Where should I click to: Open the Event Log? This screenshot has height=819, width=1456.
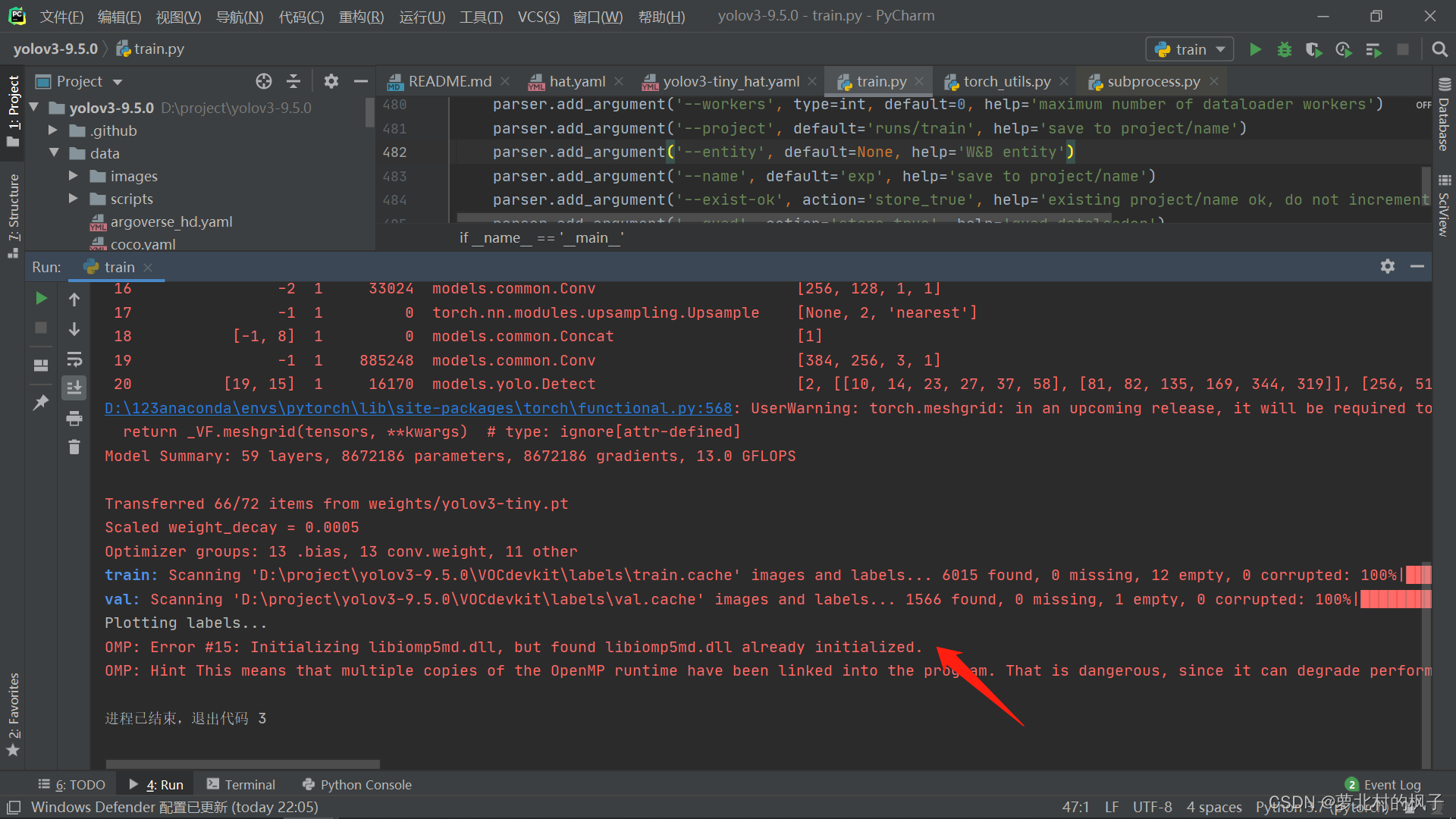1383,784
